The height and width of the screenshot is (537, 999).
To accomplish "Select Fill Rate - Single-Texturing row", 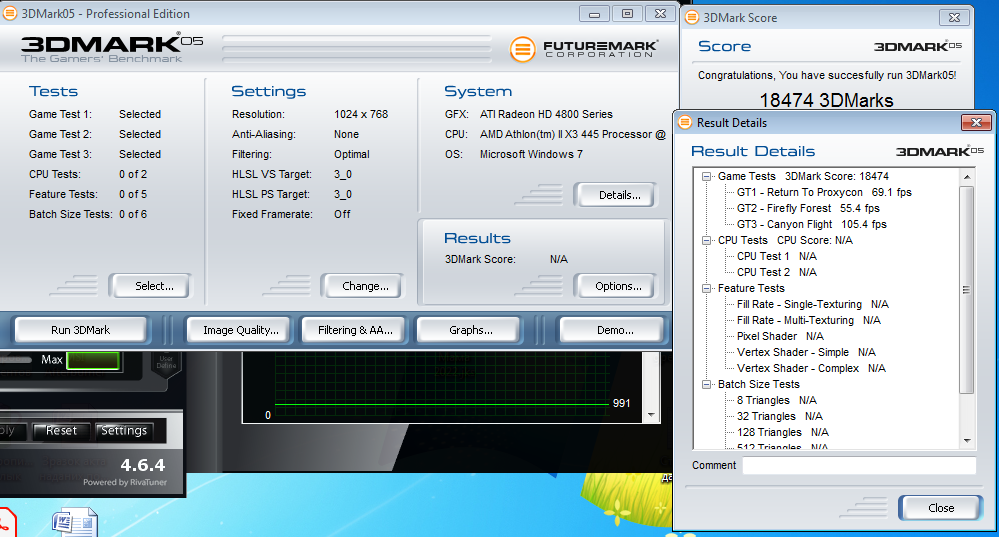I will pos(812,304).
